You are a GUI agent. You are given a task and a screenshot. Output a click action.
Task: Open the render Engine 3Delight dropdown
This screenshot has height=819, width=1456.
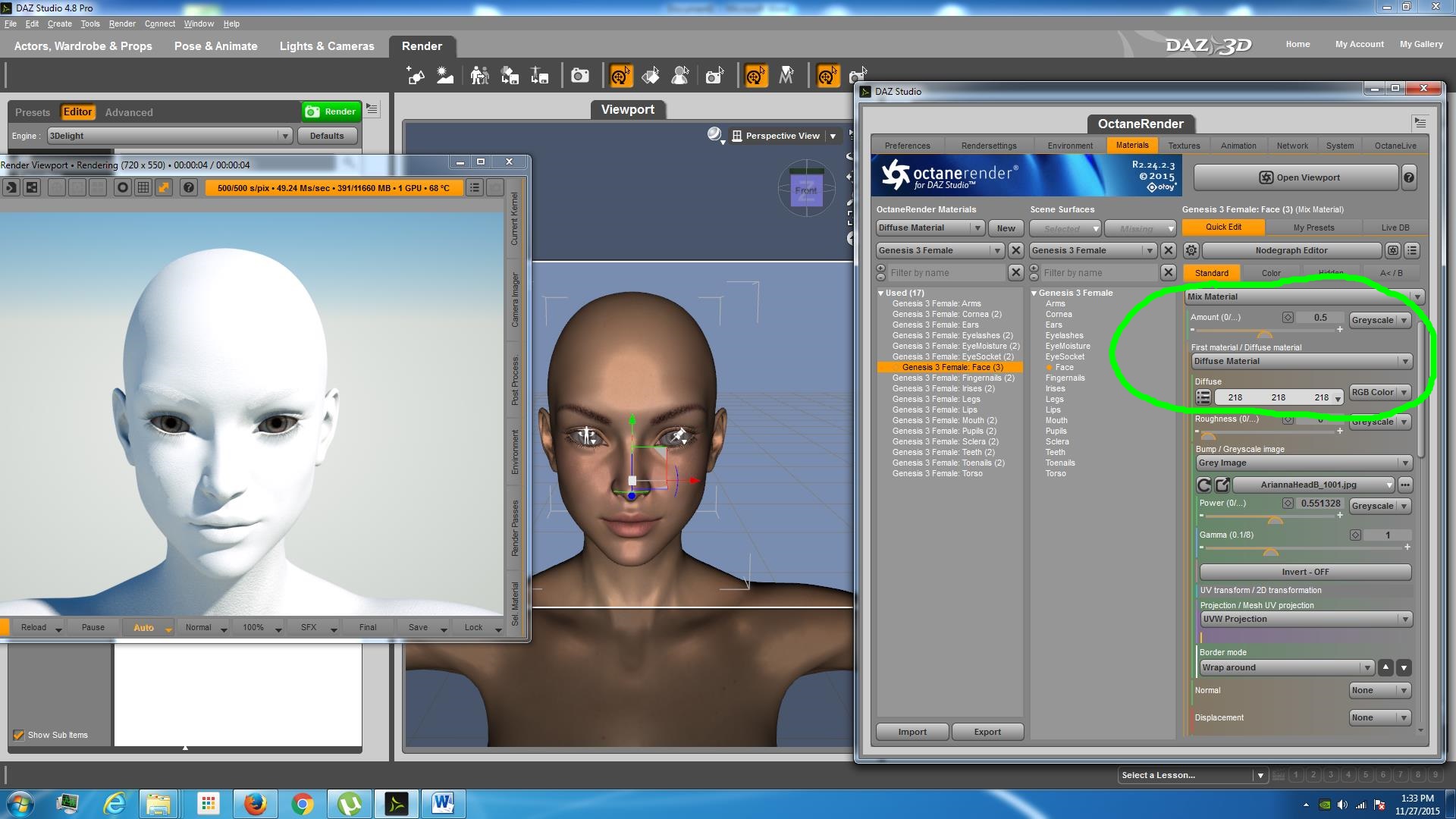tap(169, 136)
